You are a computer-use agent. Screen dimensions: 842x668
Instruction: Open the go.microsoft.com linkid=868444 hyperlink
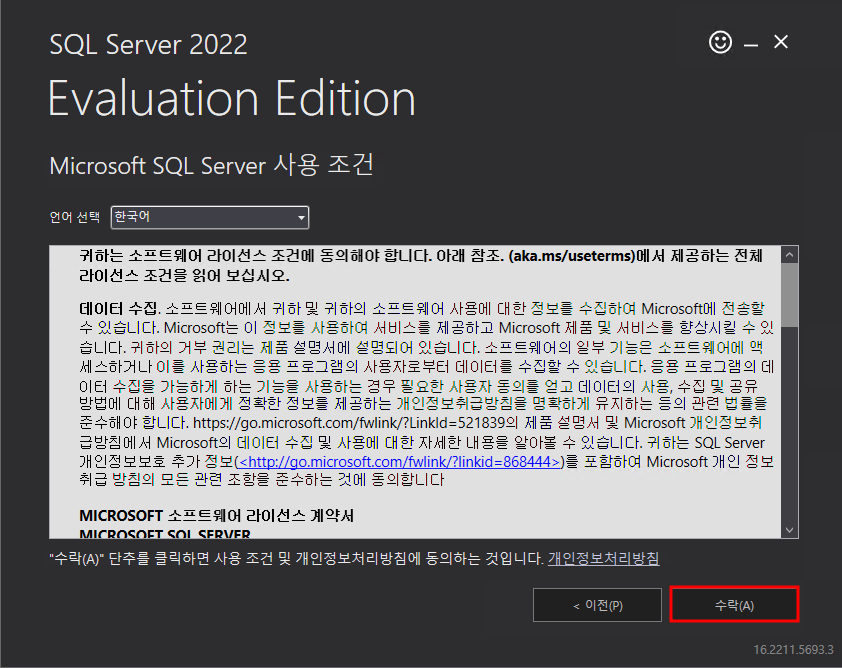[400, 462]
